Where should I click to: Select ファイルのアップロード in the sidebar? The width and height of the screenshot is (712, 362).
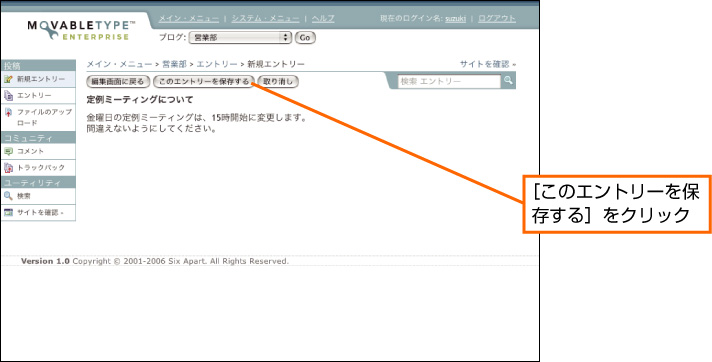(38, 117)
